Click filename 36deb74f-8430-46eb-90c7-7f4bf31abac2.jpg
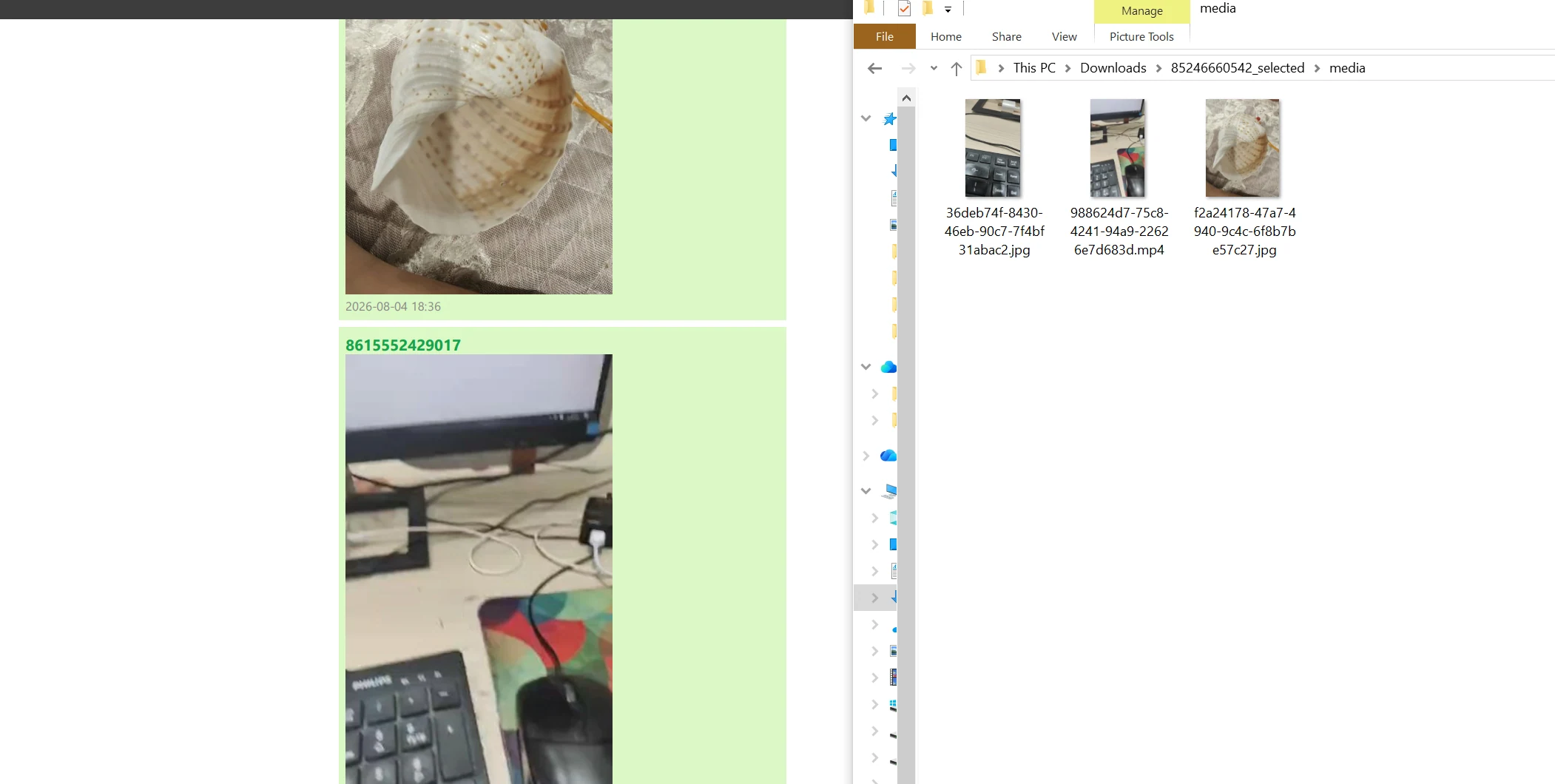The width and height of the screenshot is (1555, 784). point(994,232)
